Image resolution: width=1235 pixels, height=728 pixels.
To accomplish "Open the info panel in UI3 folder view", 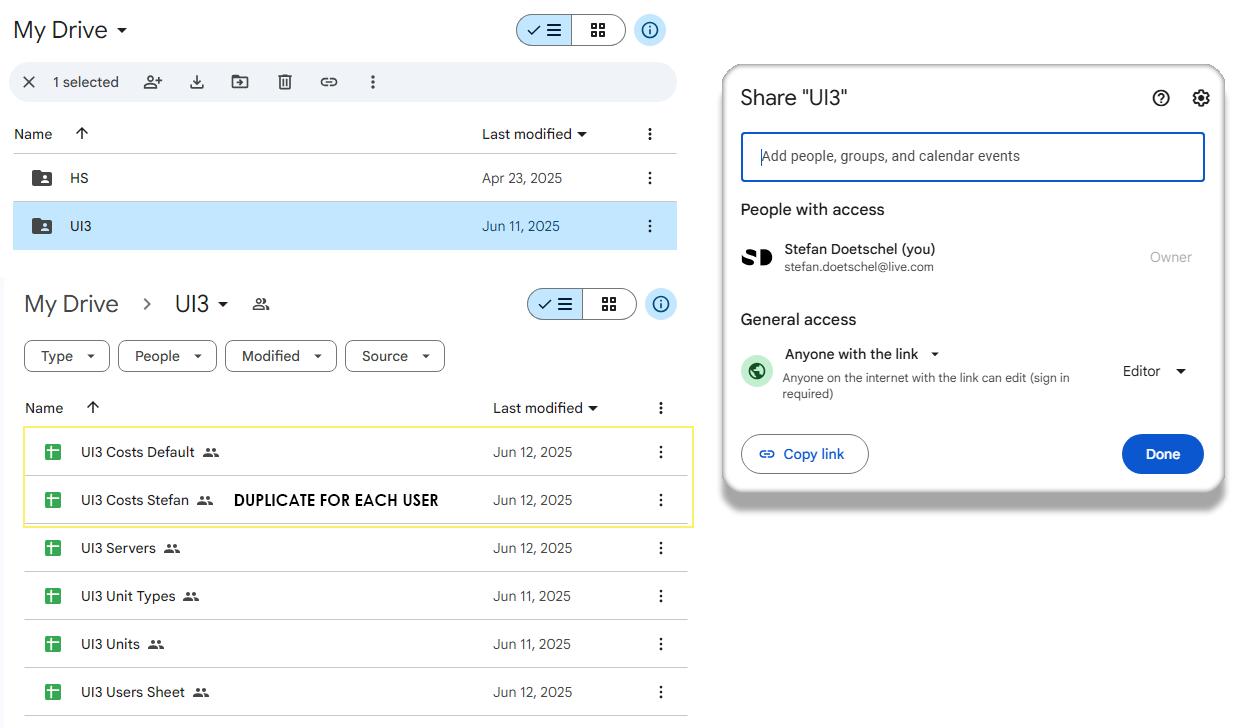I will coord(661,304).
